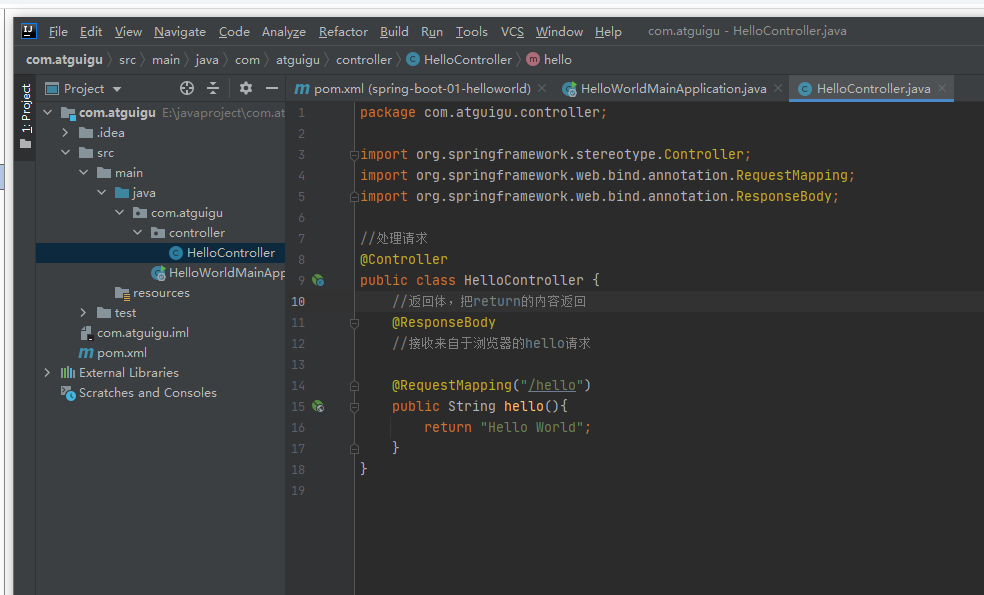
Task: Expand the External Libraries node
Action: click(x=47, y=373)
